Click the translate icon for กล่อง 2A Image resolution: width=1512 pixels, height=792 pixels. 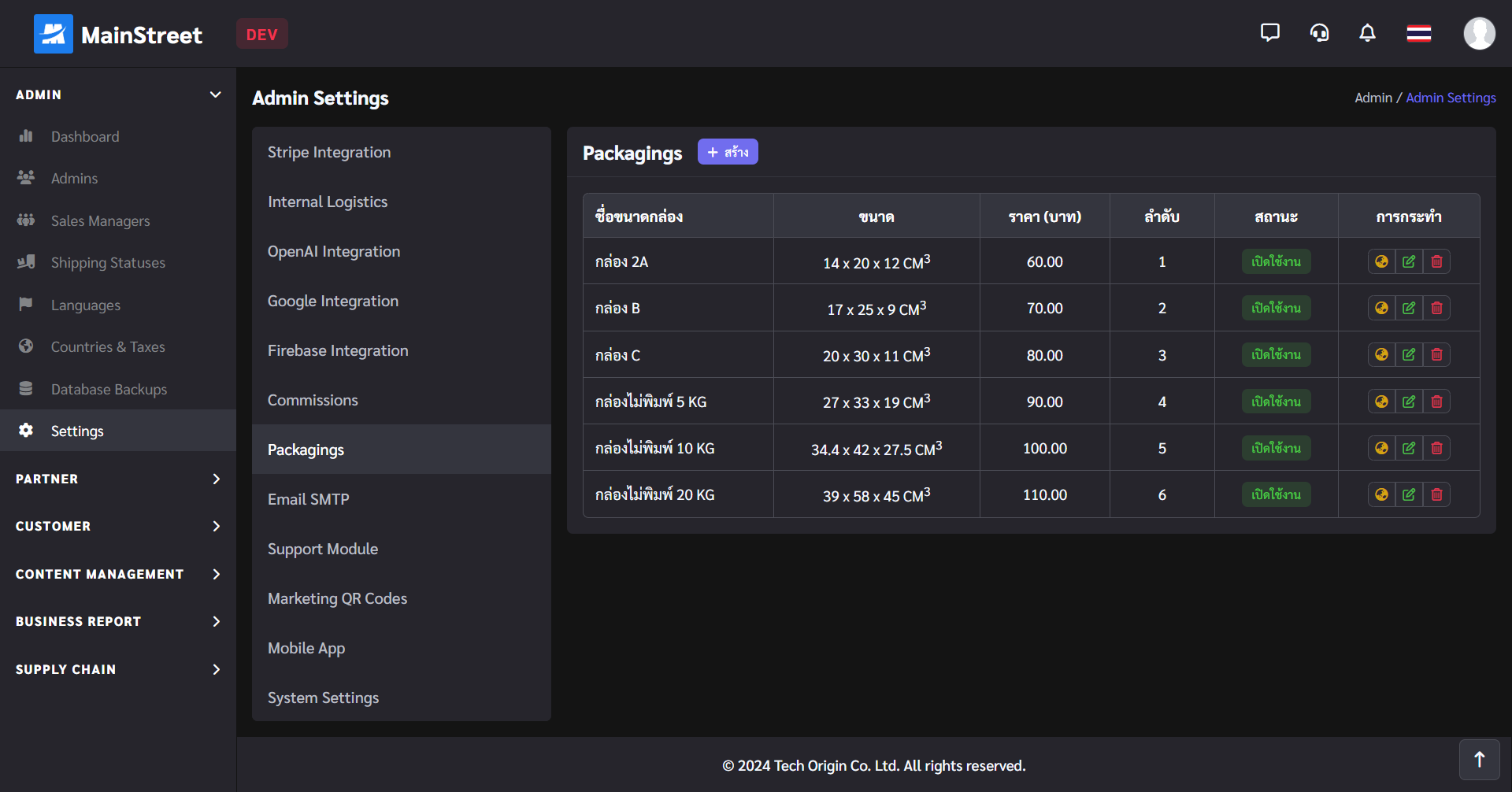click(x=1381, y=261)
